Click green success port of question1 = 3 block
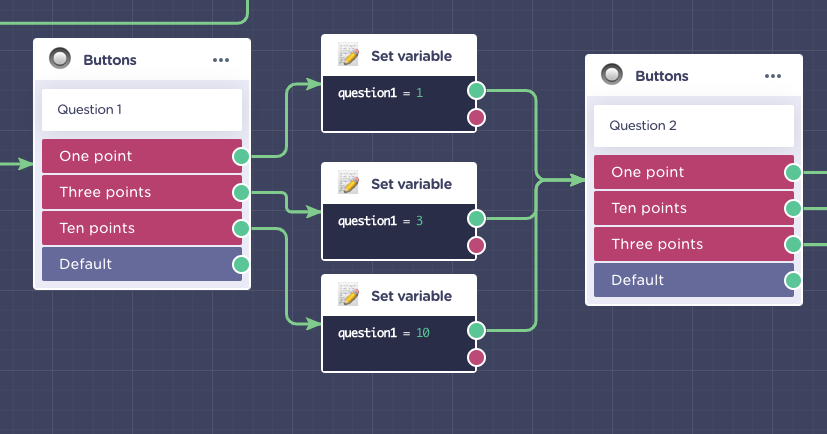The image size is (827, 434). 476,218
